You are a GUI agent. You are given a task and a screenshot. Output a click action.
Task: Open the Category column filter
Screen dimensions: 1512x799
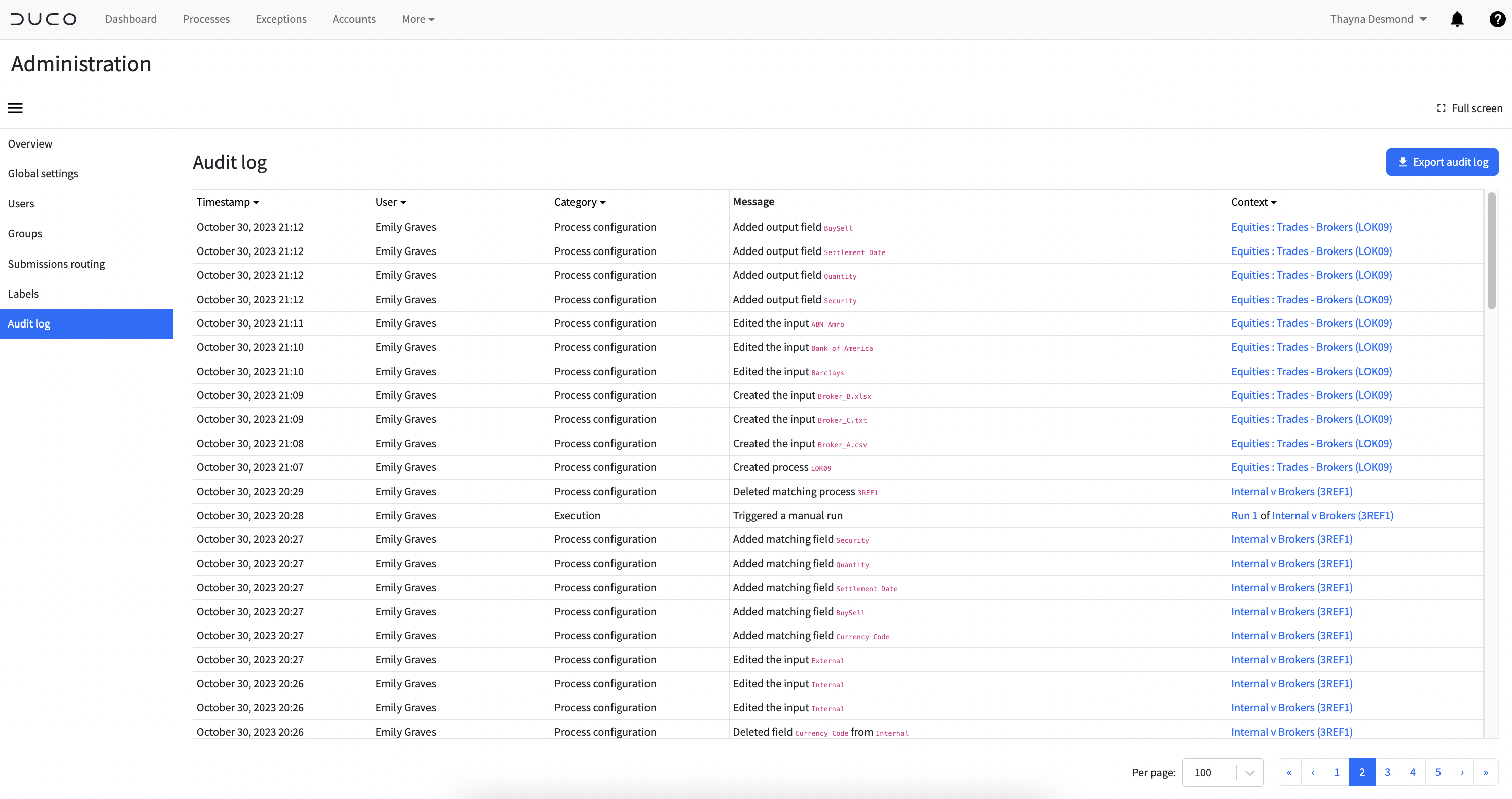pos(580,202)
